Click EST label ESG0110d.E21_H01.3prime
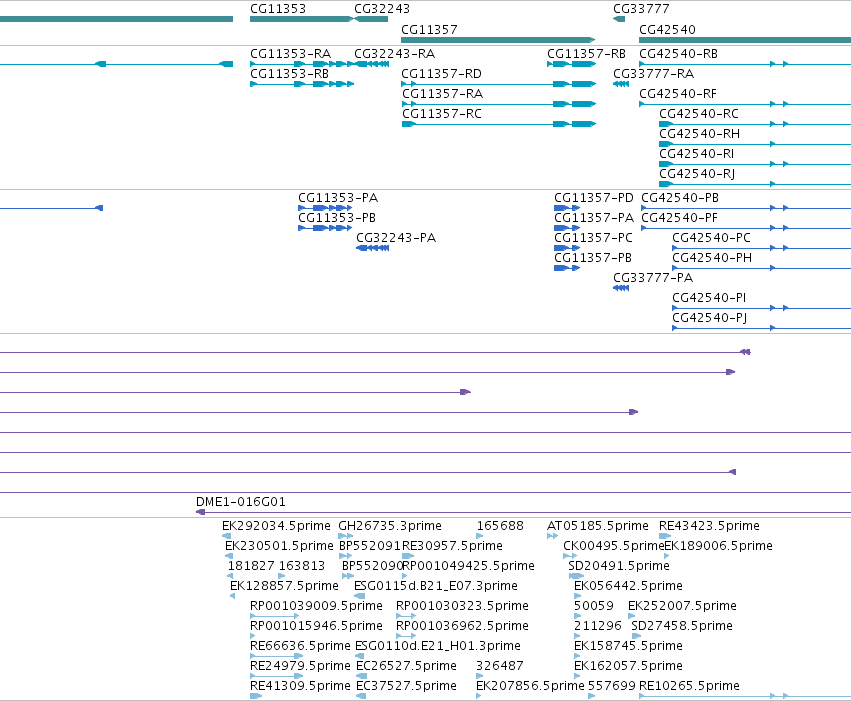851x701 pixels. [x=438, y=647]
